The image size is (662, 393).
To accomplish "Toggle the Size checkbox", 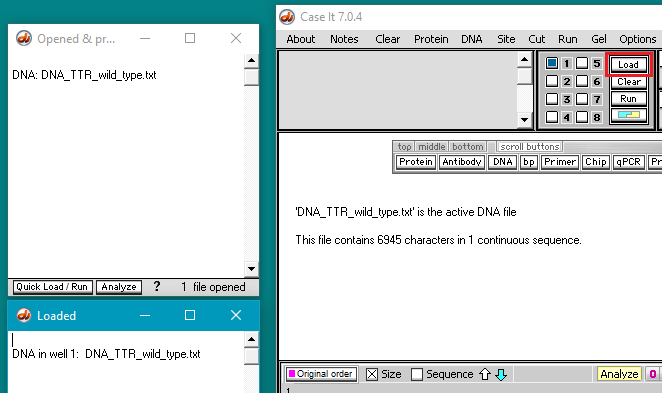I will click(x=372, y=374).
